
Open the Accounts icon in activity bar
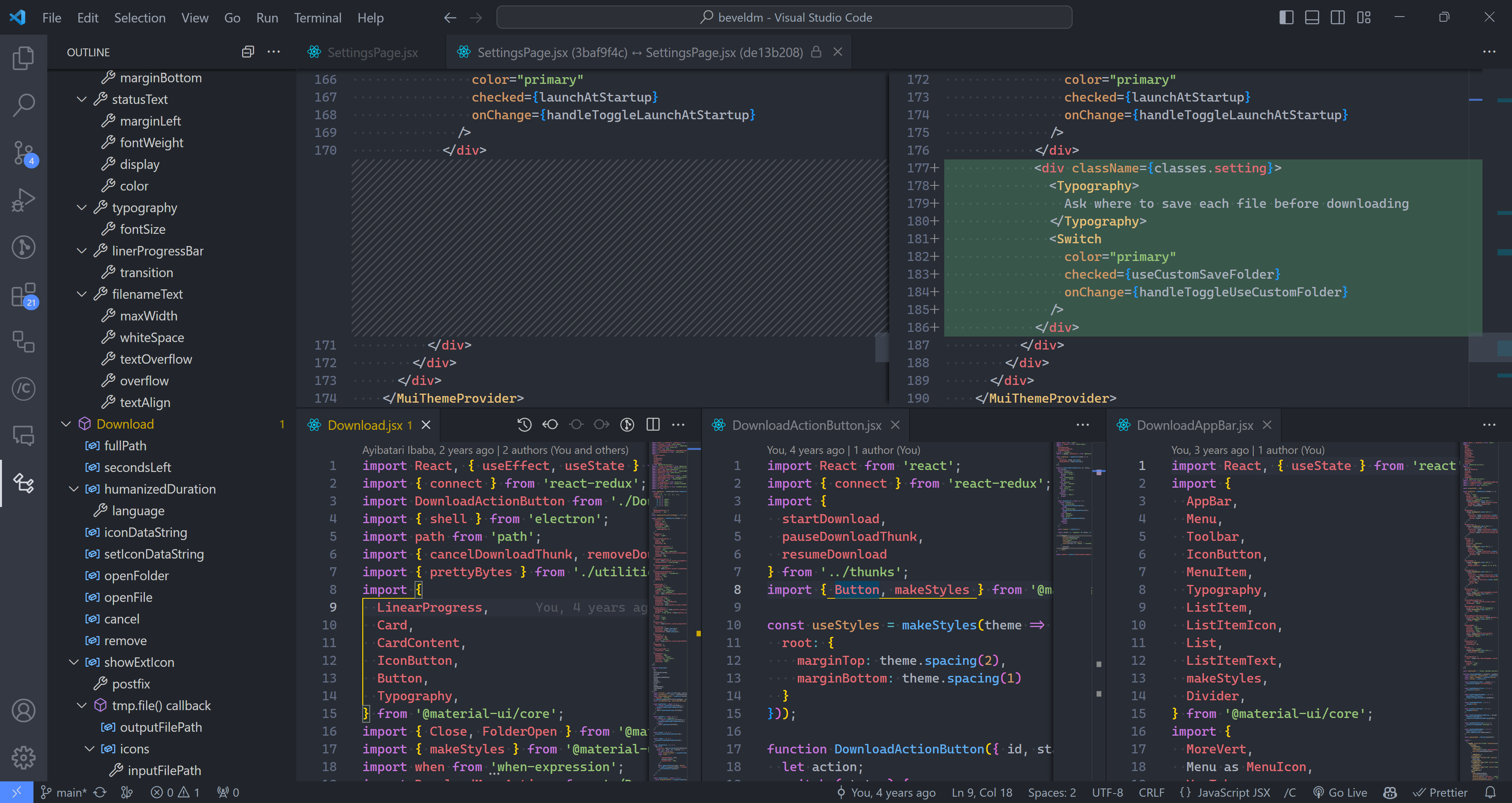(24, 711)
